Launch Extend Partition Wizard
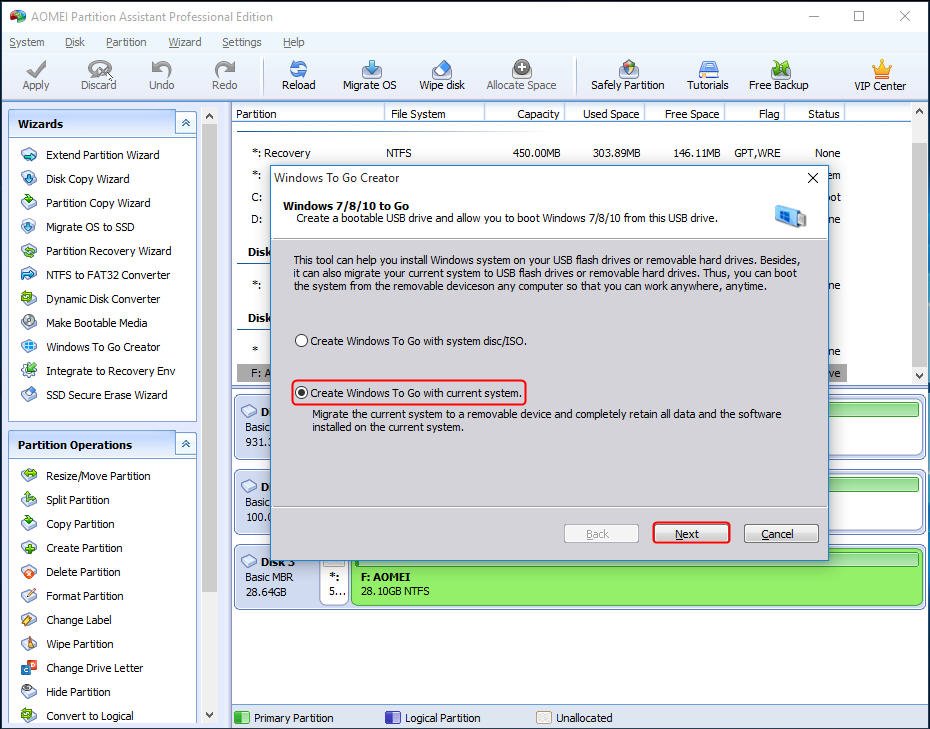 [x=103, y=155]
